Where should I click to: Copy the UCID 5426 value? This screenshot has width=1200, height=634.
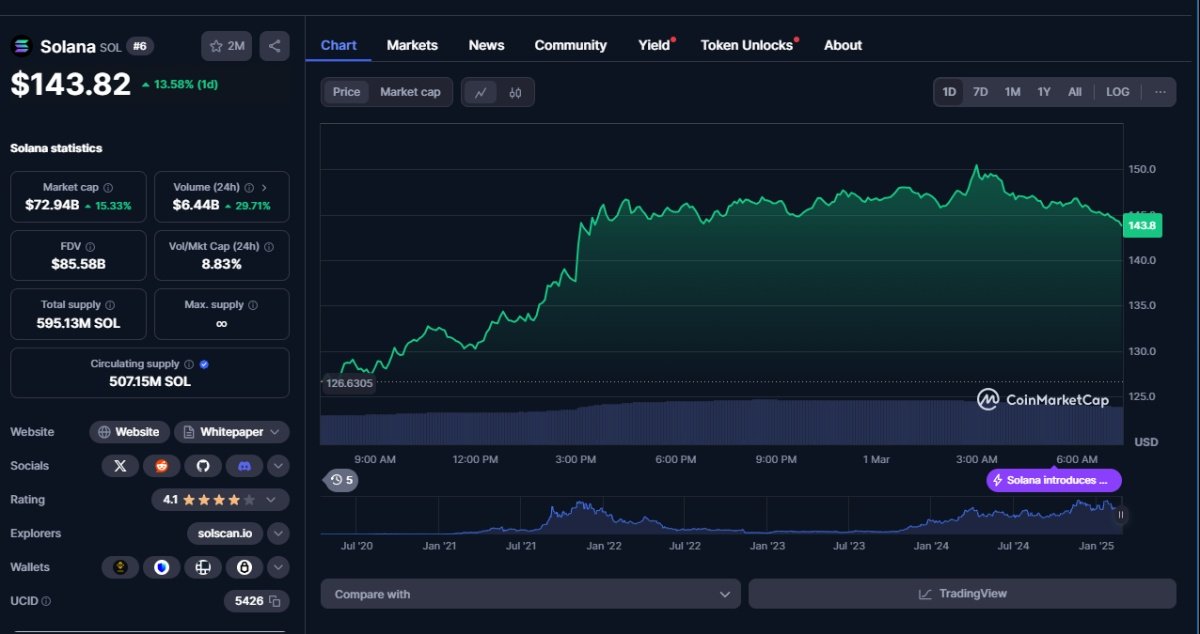point(274,601)
